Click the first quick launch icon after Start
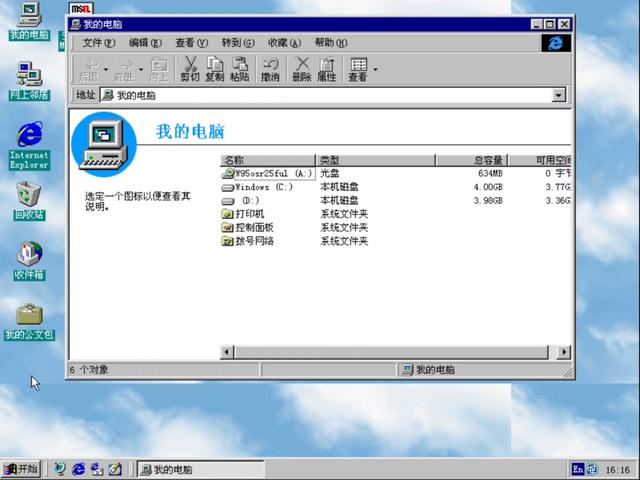The image size is (640, 480). tap(60, 469)
